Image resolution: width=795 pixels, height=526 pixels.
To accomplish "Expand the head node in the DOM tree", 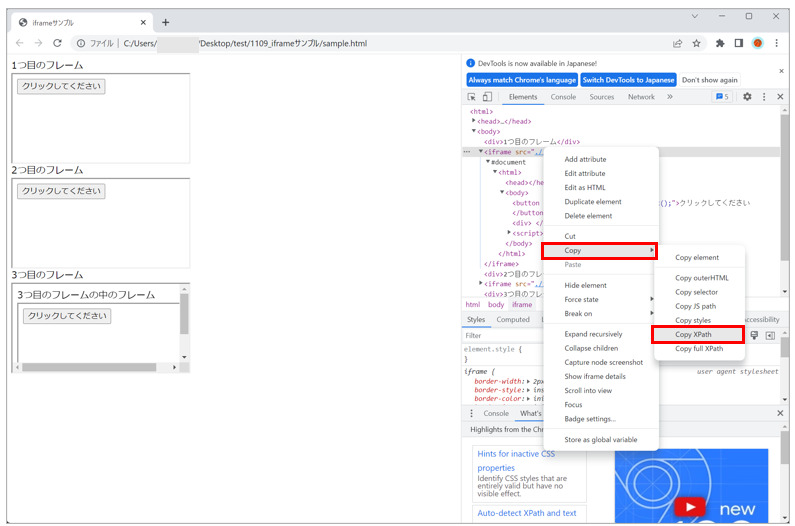I will coord(474,121).
